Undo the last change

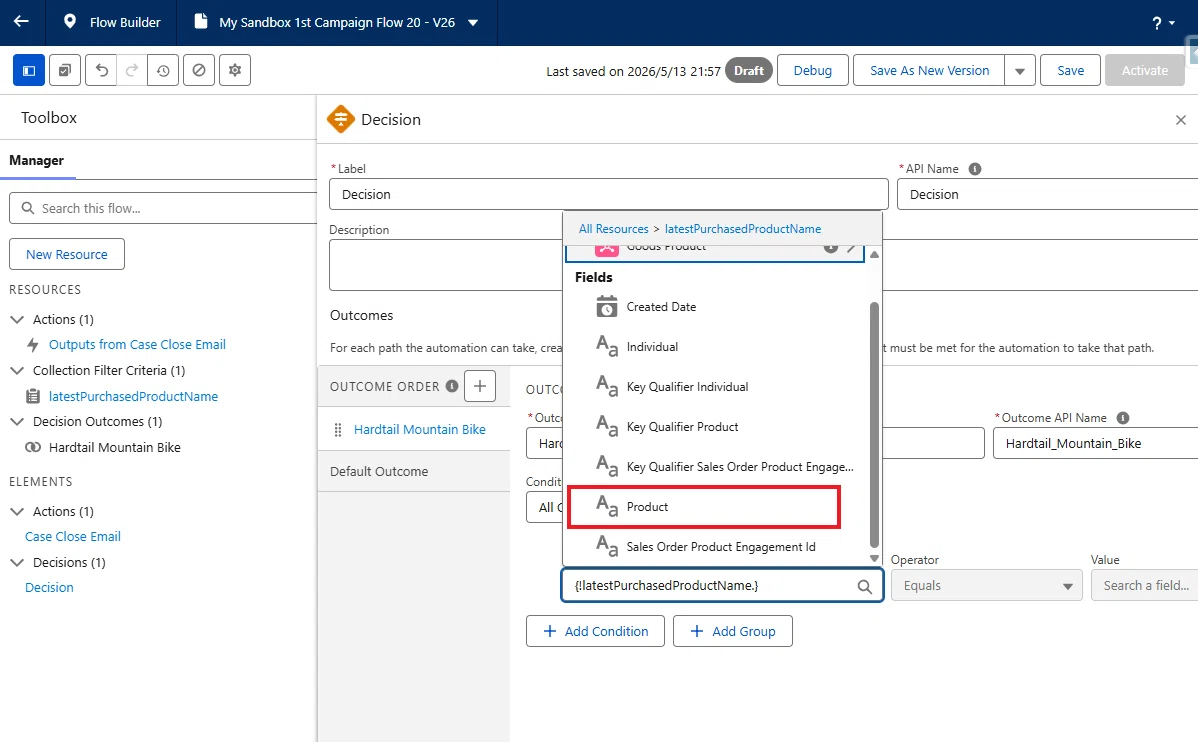pos(101,70)
